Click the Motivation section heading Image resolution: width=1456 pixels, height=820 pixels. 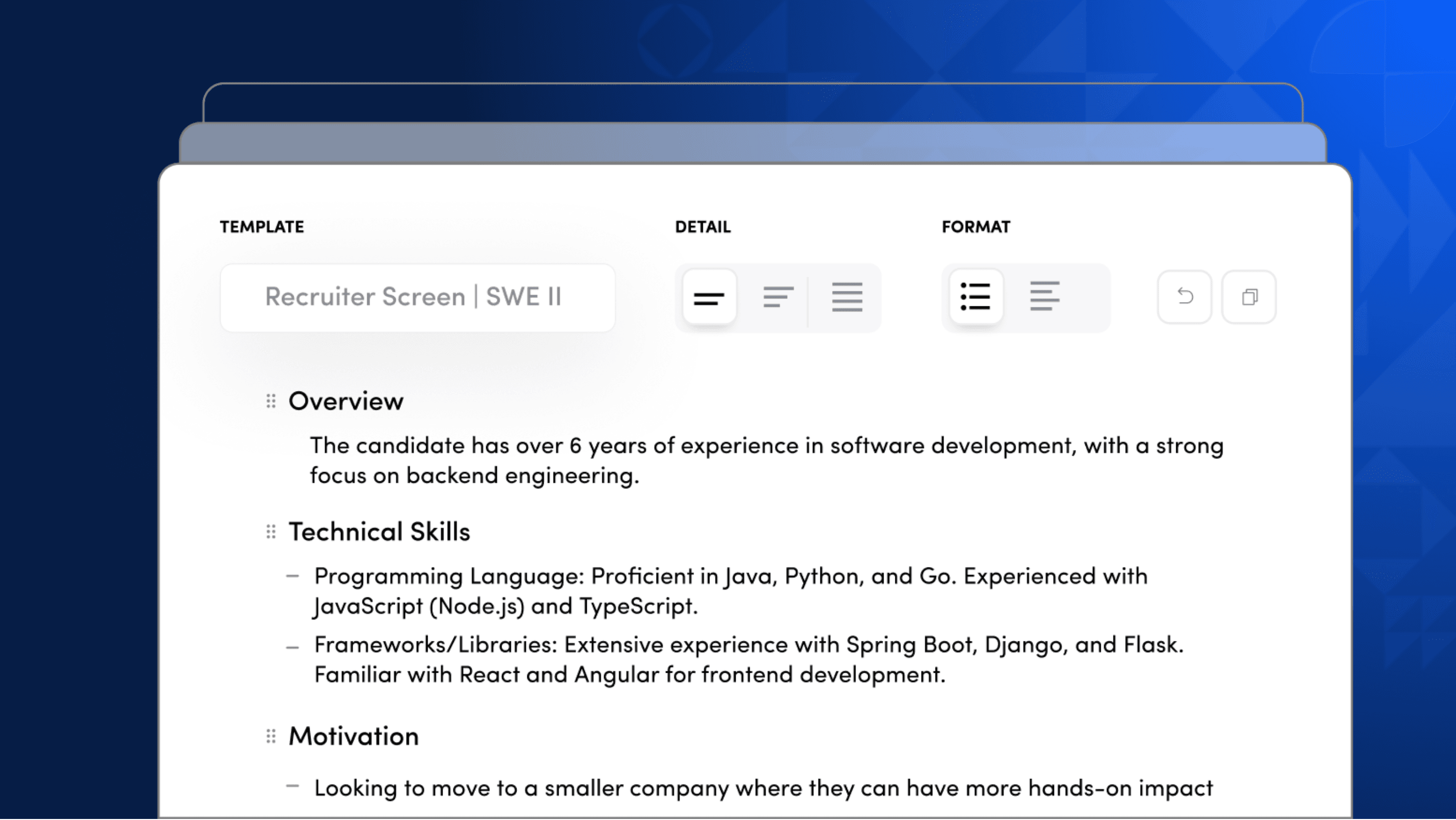coord(354,736)
